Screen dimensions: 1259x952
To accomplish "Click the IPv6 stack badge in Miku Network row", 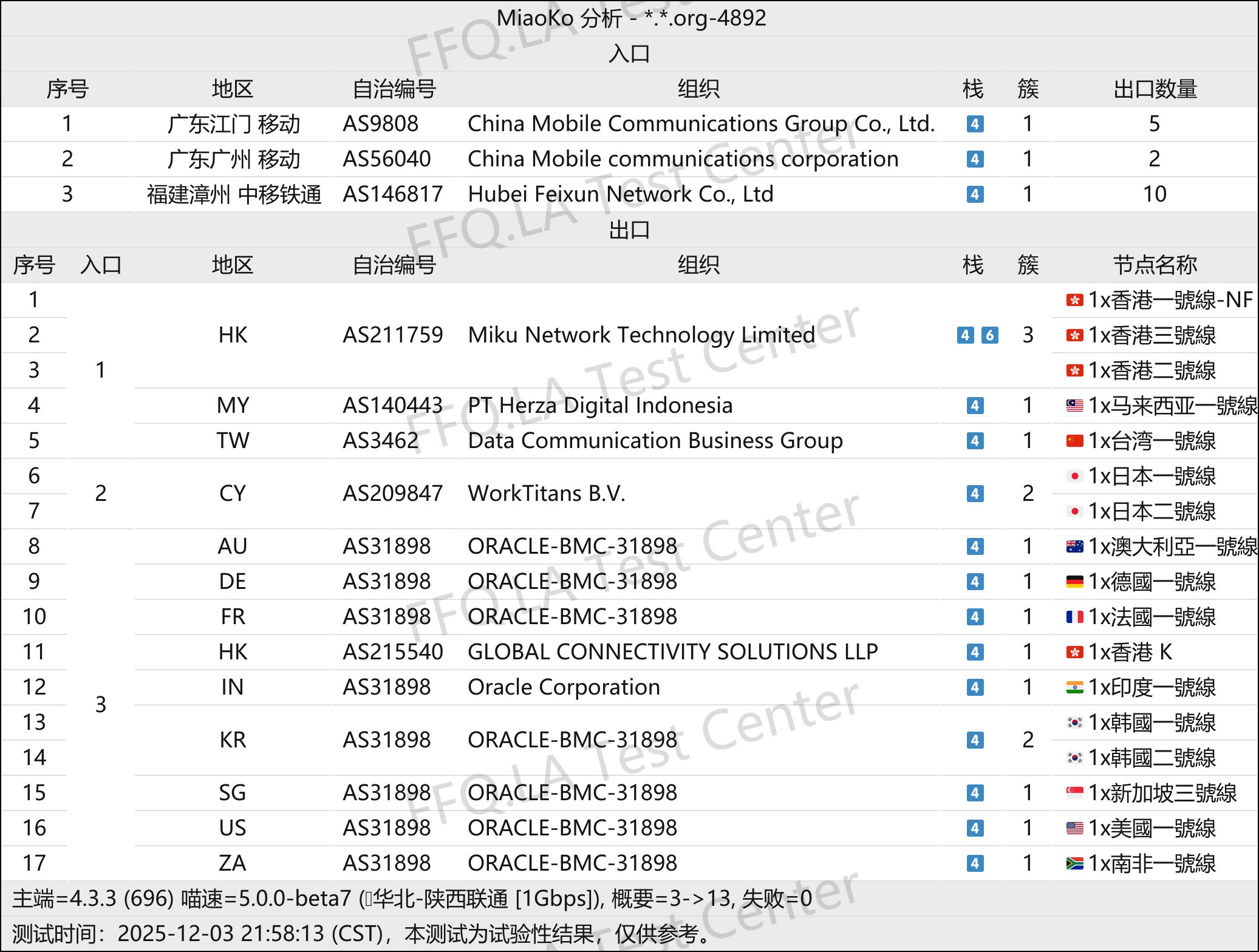I will click(x=990, y=335).
